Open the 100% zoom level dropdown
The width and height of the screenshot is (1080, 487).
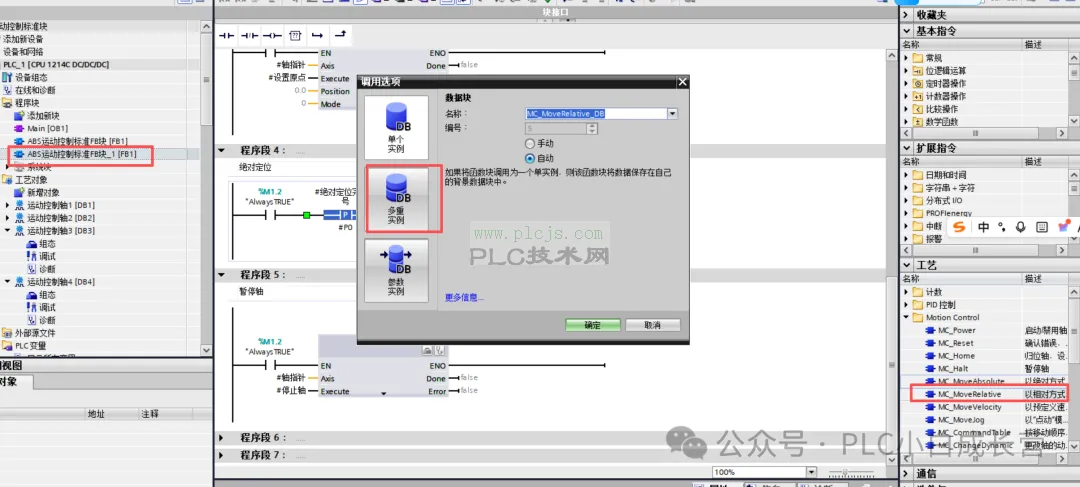click(x=811, y=473)
